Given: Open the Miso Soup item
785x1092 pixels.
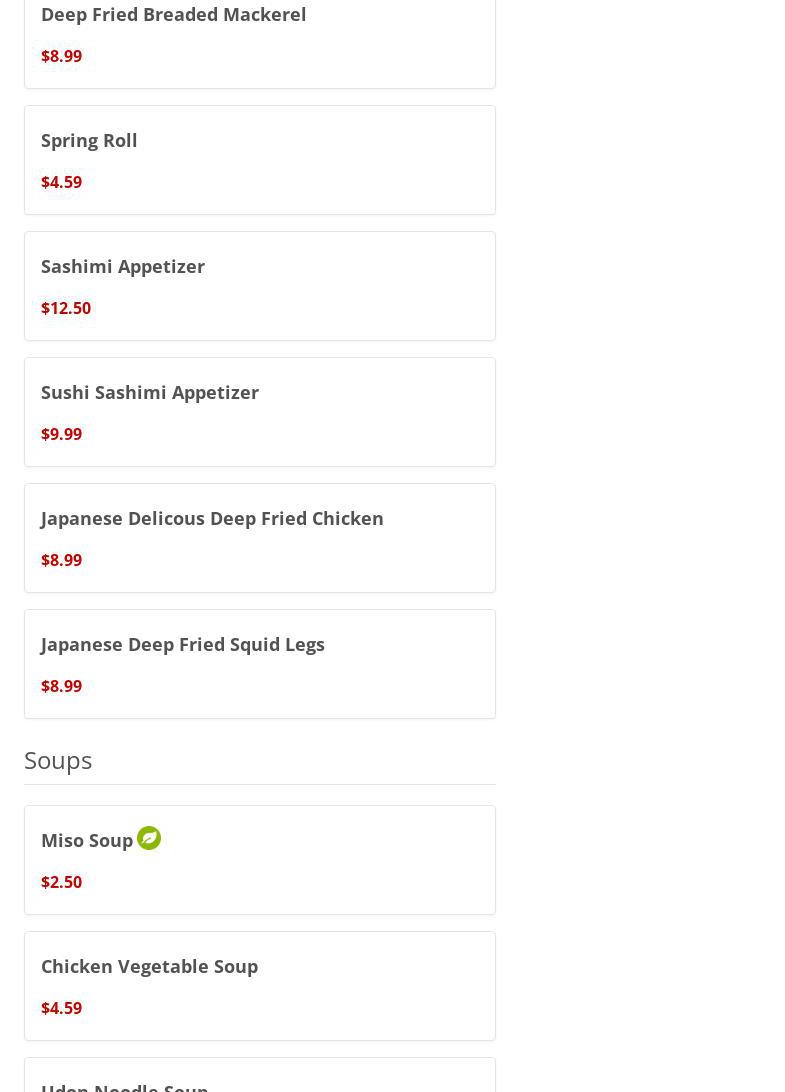Looking at the screenshot, I should [x=87, y=841].
